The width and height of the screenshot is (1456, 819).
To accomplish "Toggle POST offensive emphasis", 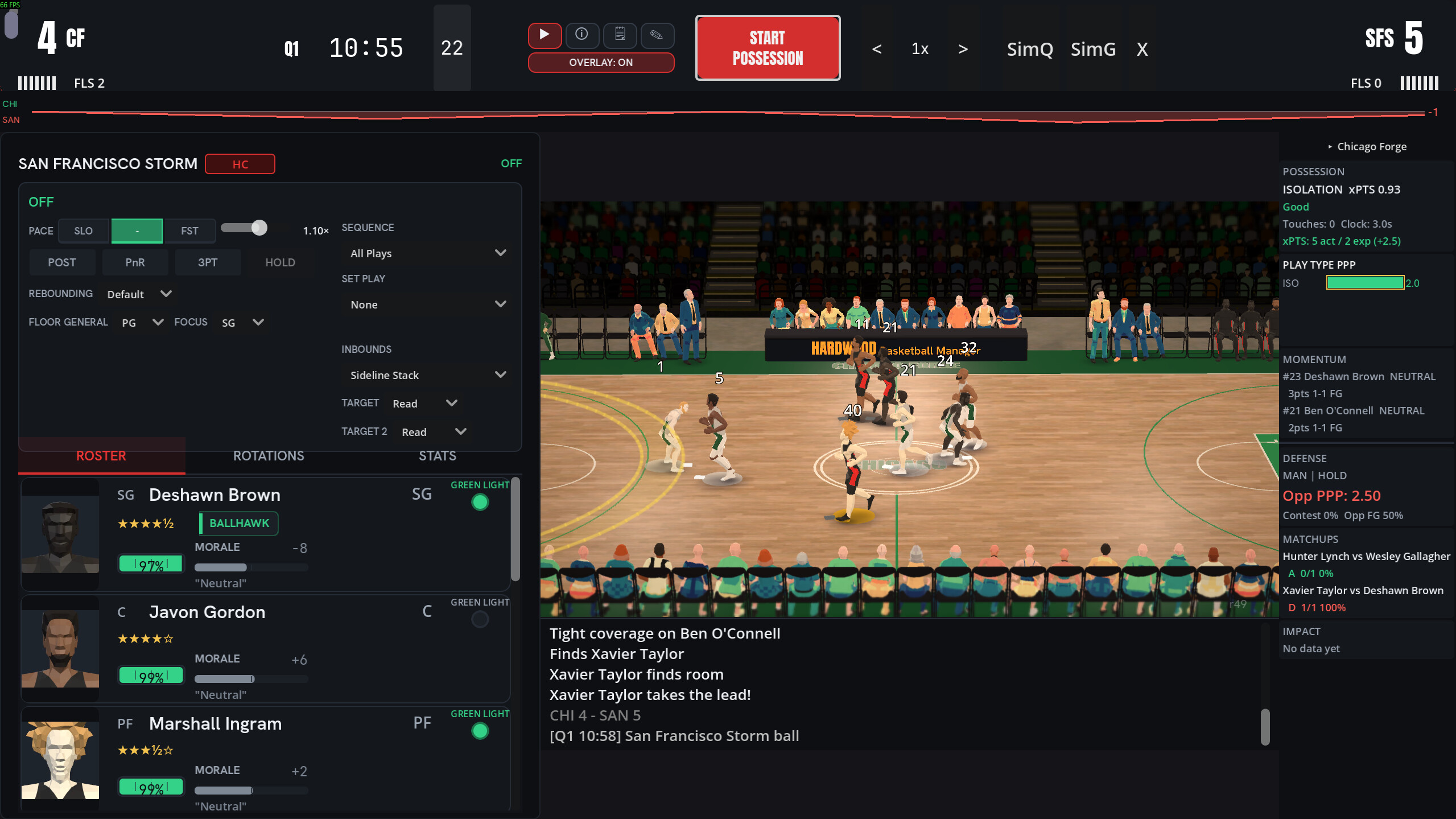I will click(x=62, y=262).
